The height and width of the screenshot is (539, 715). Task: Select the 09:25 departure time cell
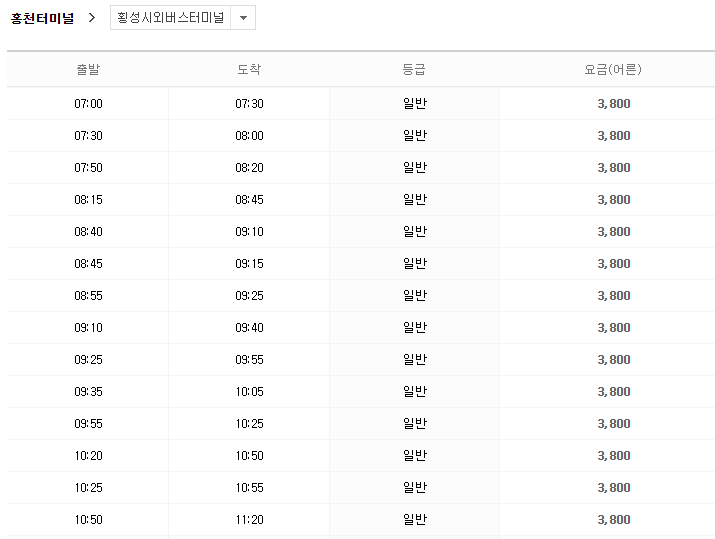[x=88, y=360]
